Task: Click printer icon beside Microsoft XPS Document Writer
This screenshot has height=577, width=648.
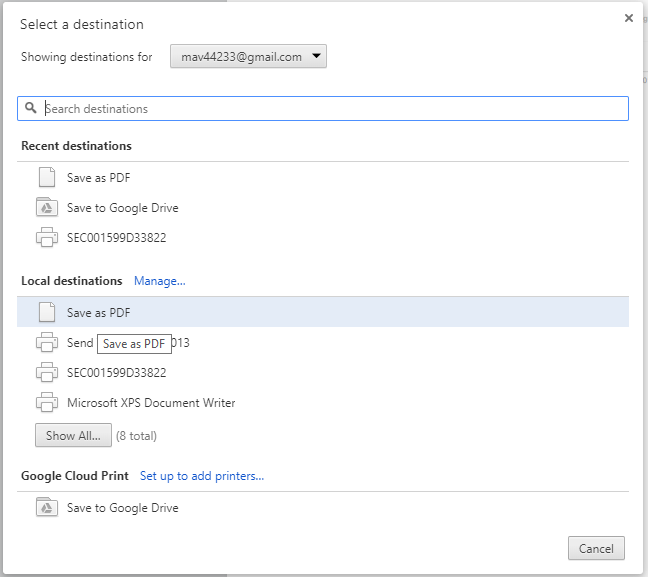Action: tap(46, 403)
